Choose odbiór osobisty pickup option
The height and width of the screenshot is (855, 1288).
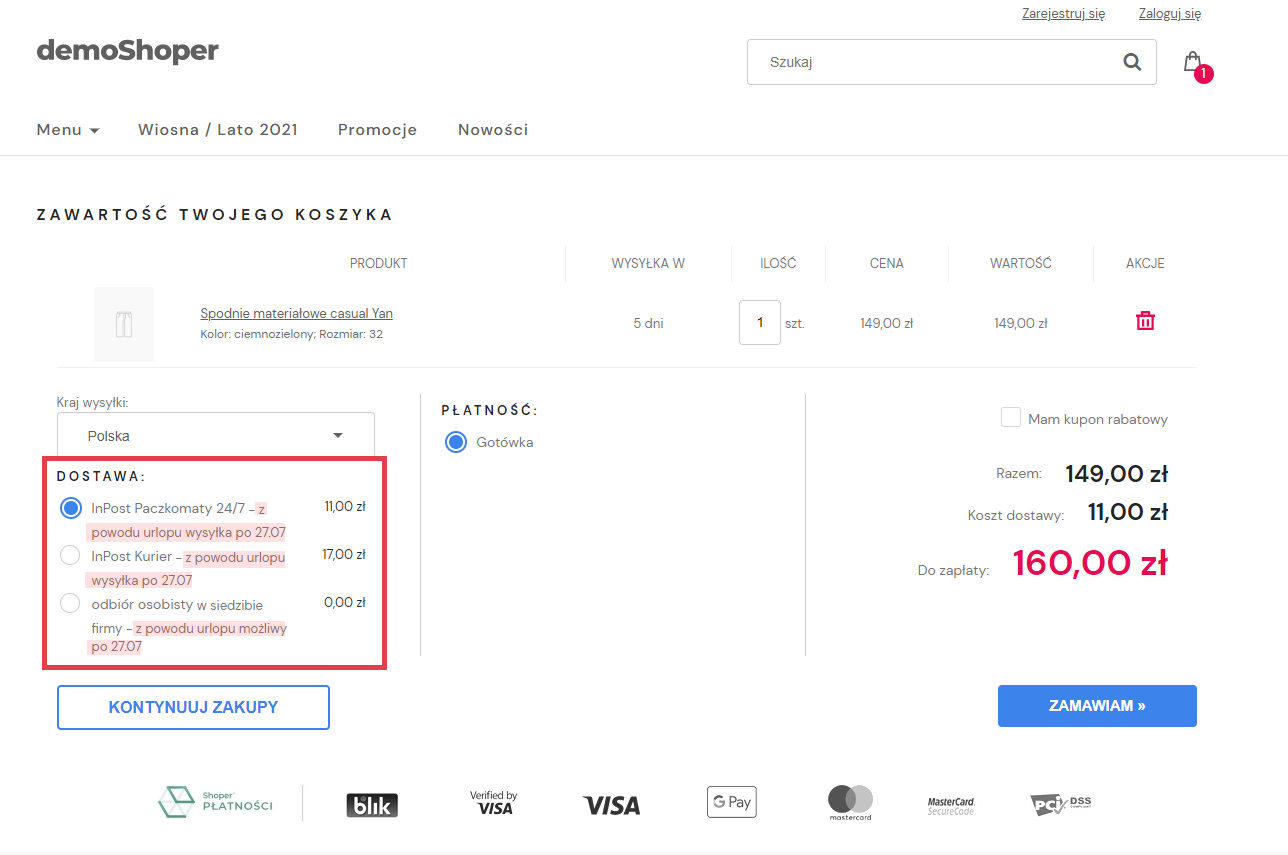(70, 603)
